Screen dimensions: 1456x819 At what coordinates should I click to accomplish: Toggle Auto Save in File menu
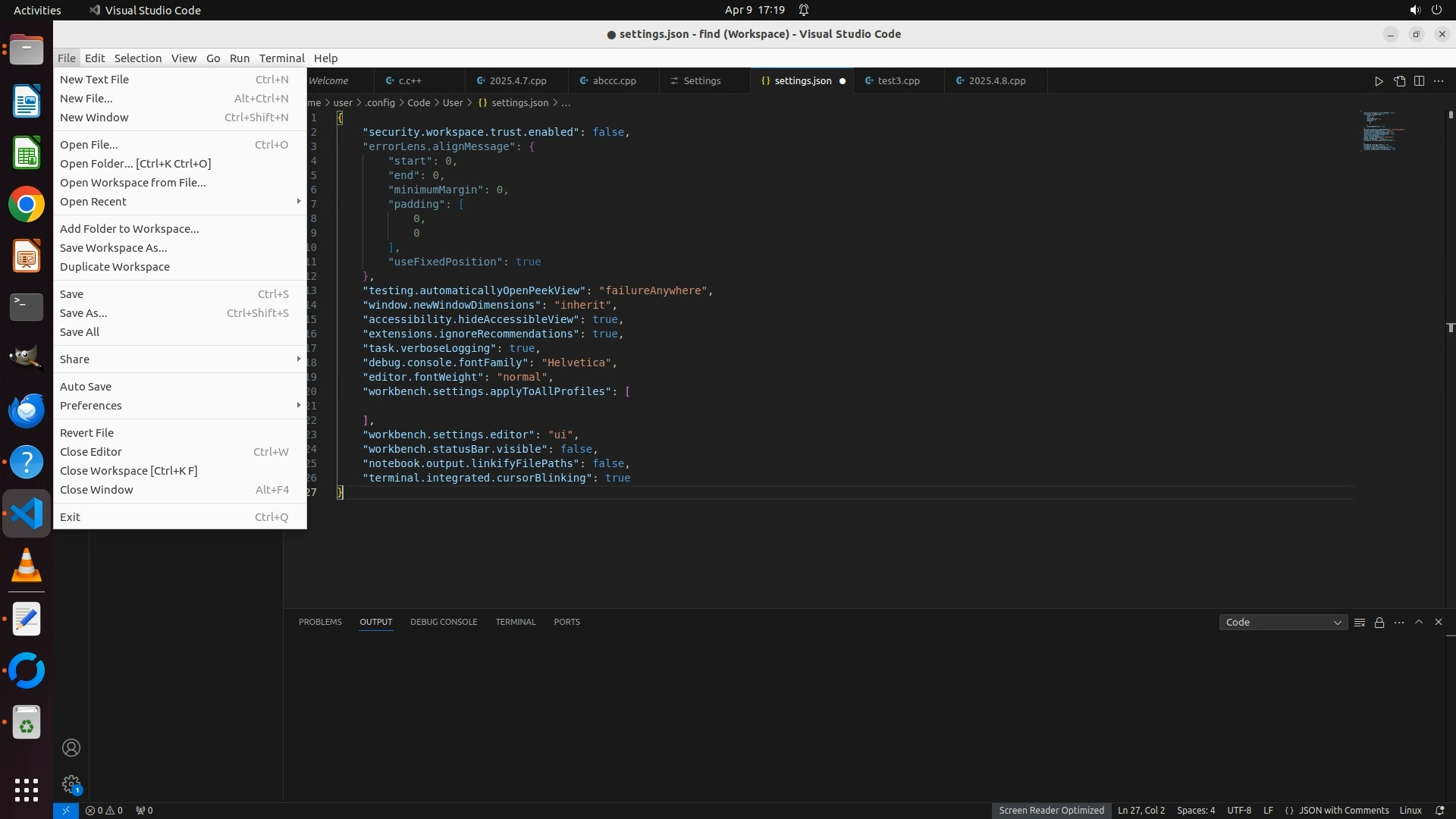(86, 387)
